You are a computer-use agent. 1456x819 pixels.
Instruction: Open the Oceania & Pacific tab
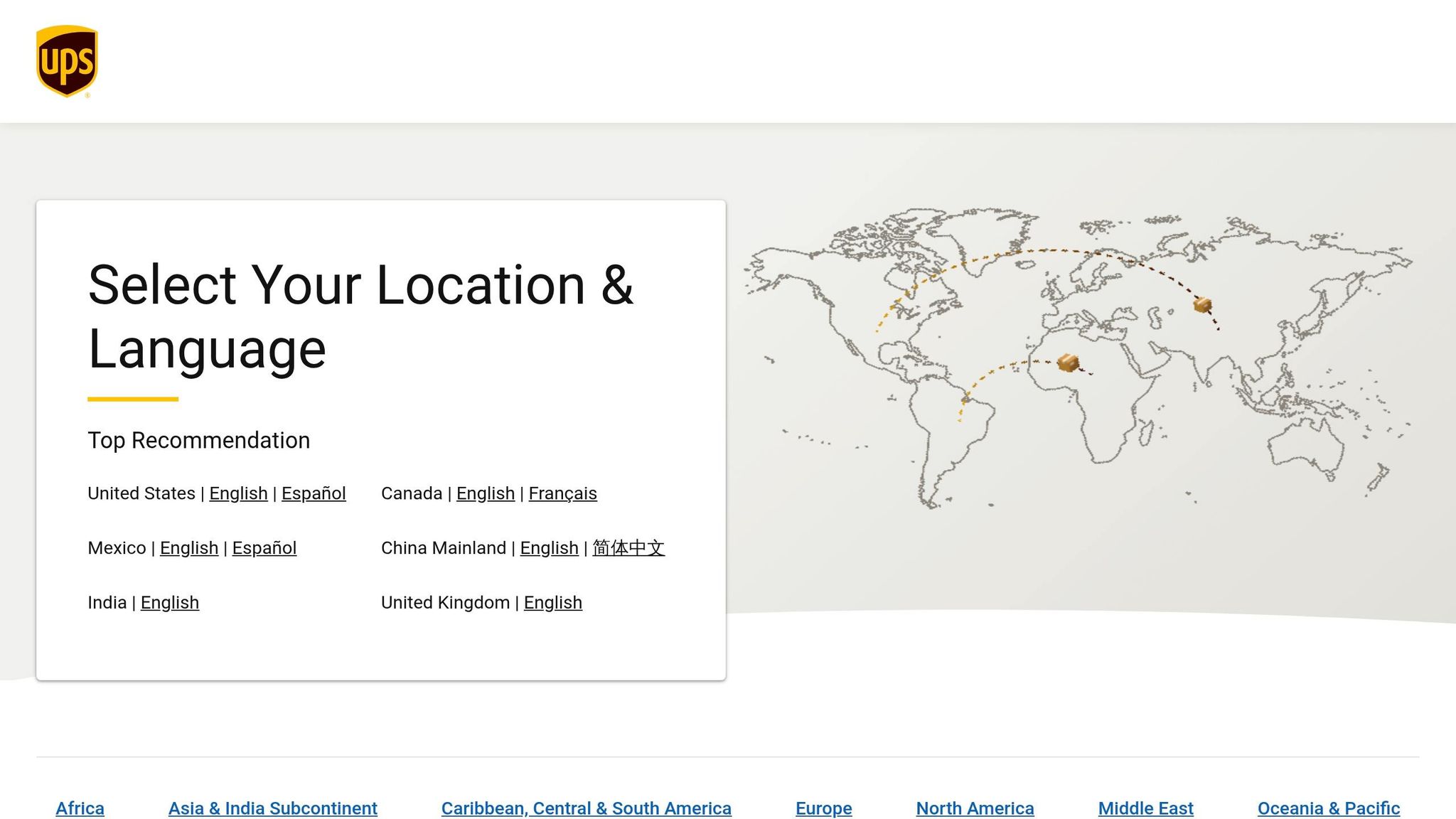click(1329, 808)
